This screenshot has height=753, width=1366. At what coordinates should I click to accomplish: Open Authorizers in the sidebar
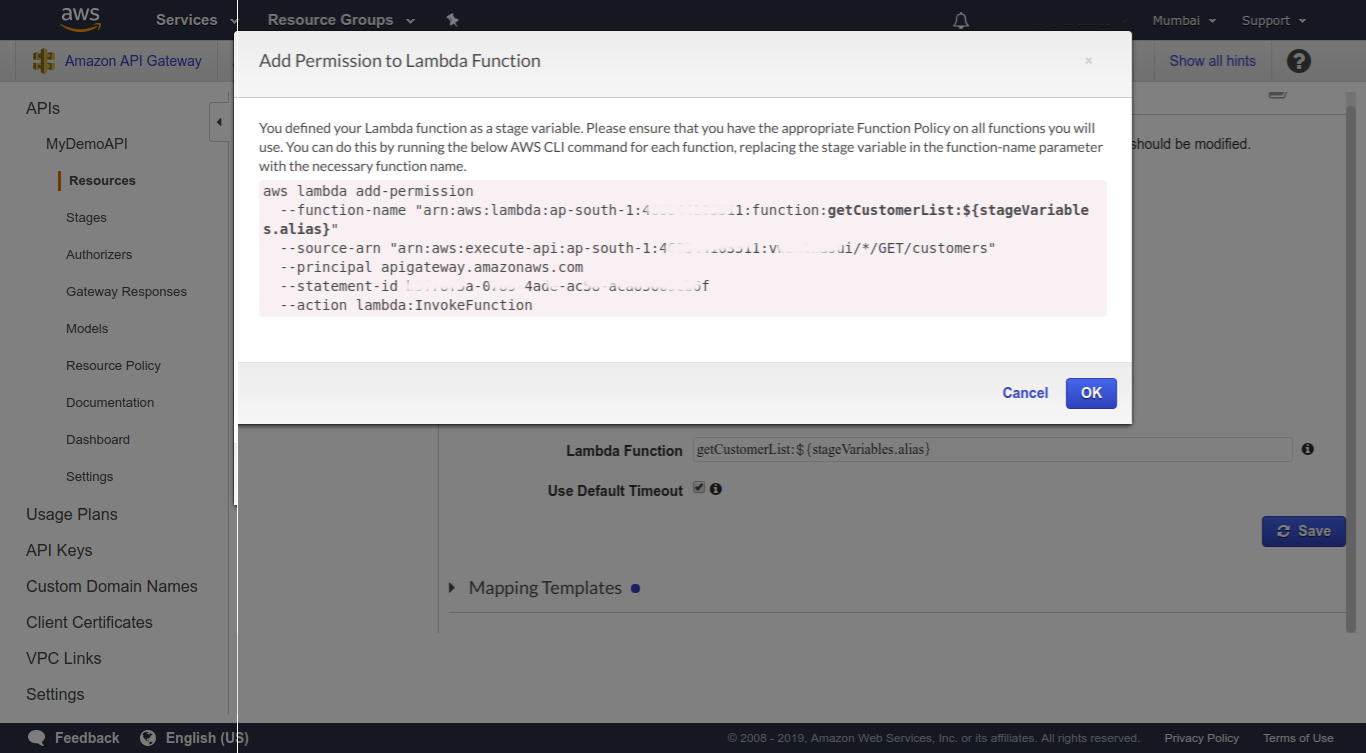pyautogui.click(x=99, y=255)
